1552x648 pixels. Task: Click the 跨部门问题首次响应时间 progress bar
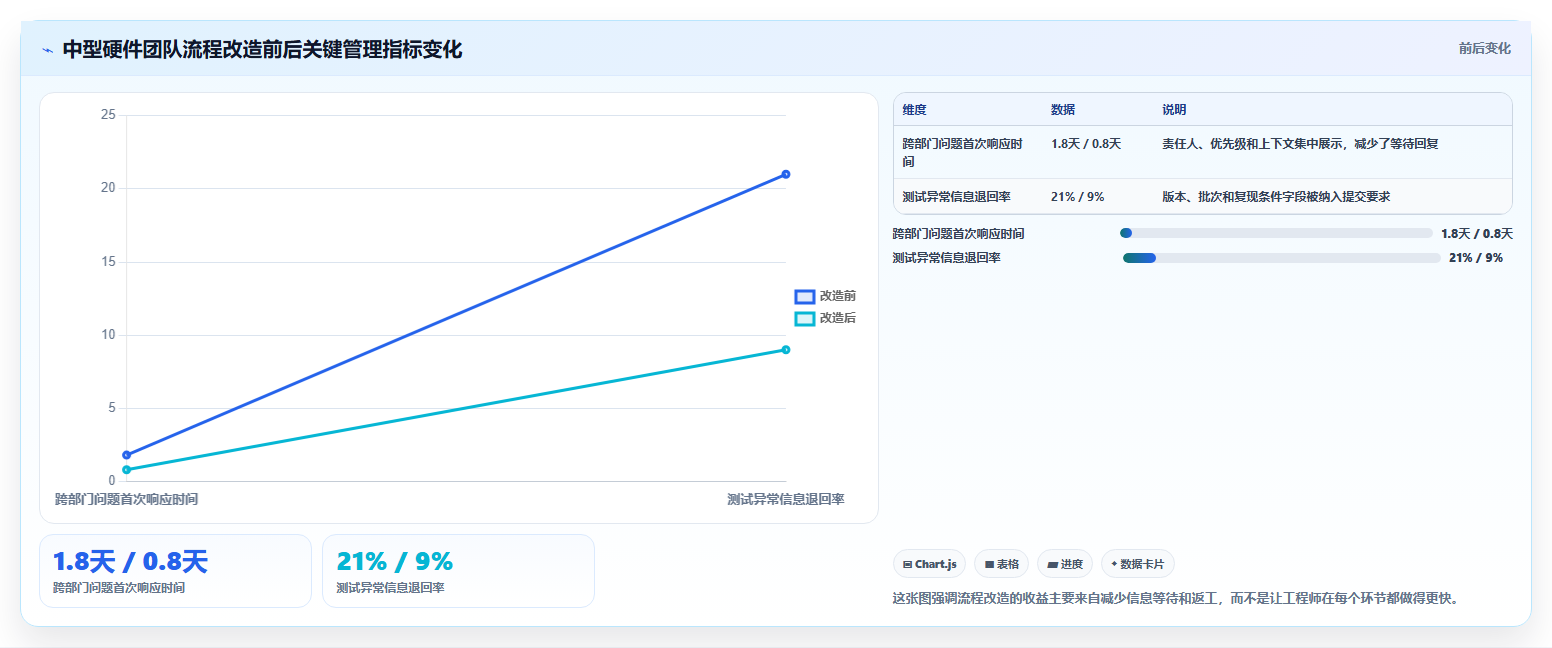[x=1276, y=233]
